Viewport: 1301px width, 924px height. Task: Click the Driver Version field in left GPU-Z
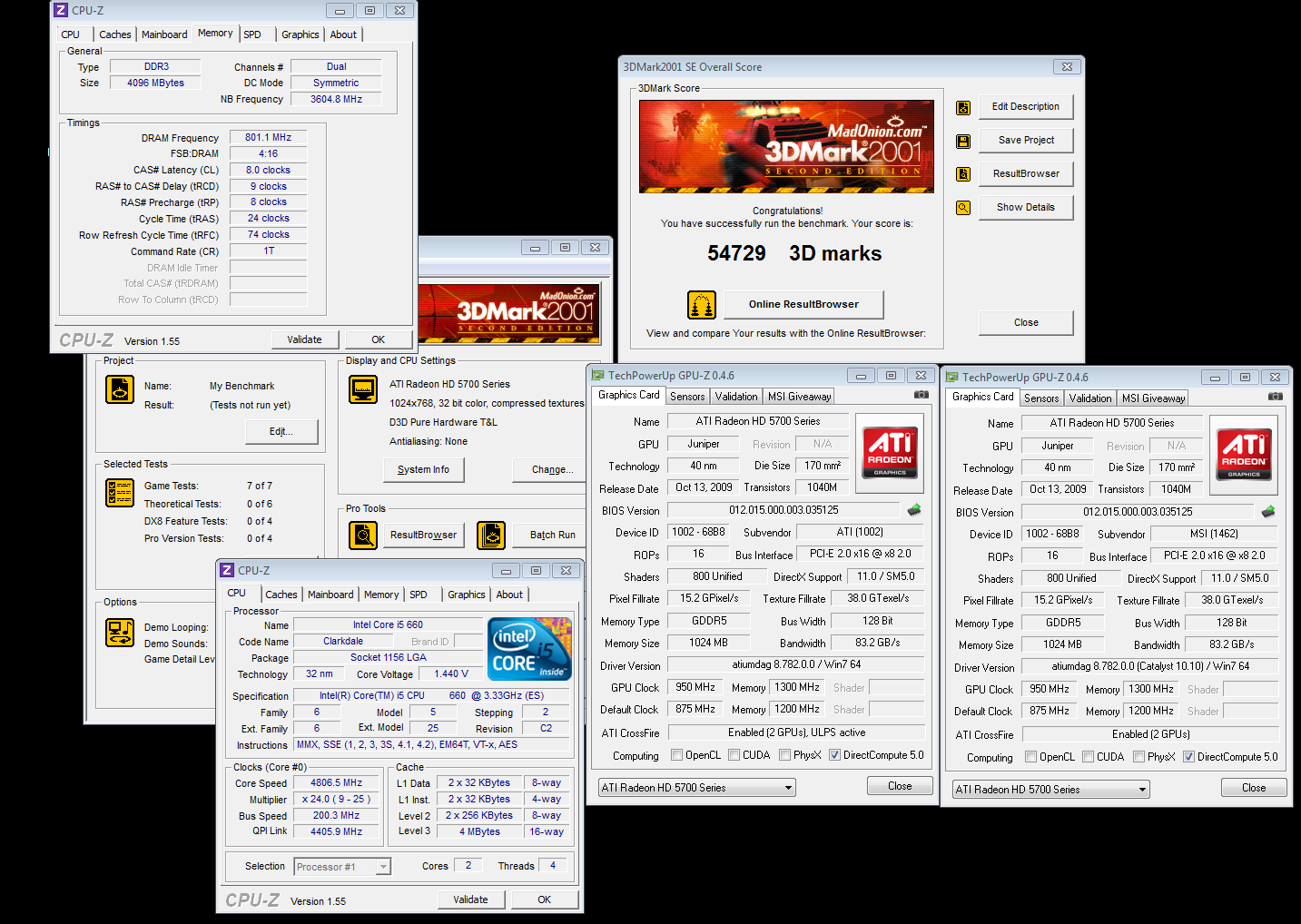pyautogui.click(x=796, y=664)
